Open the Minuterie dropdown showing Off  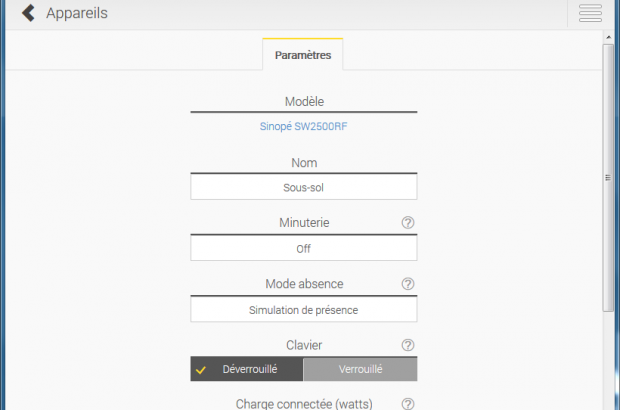coord(303,248)
